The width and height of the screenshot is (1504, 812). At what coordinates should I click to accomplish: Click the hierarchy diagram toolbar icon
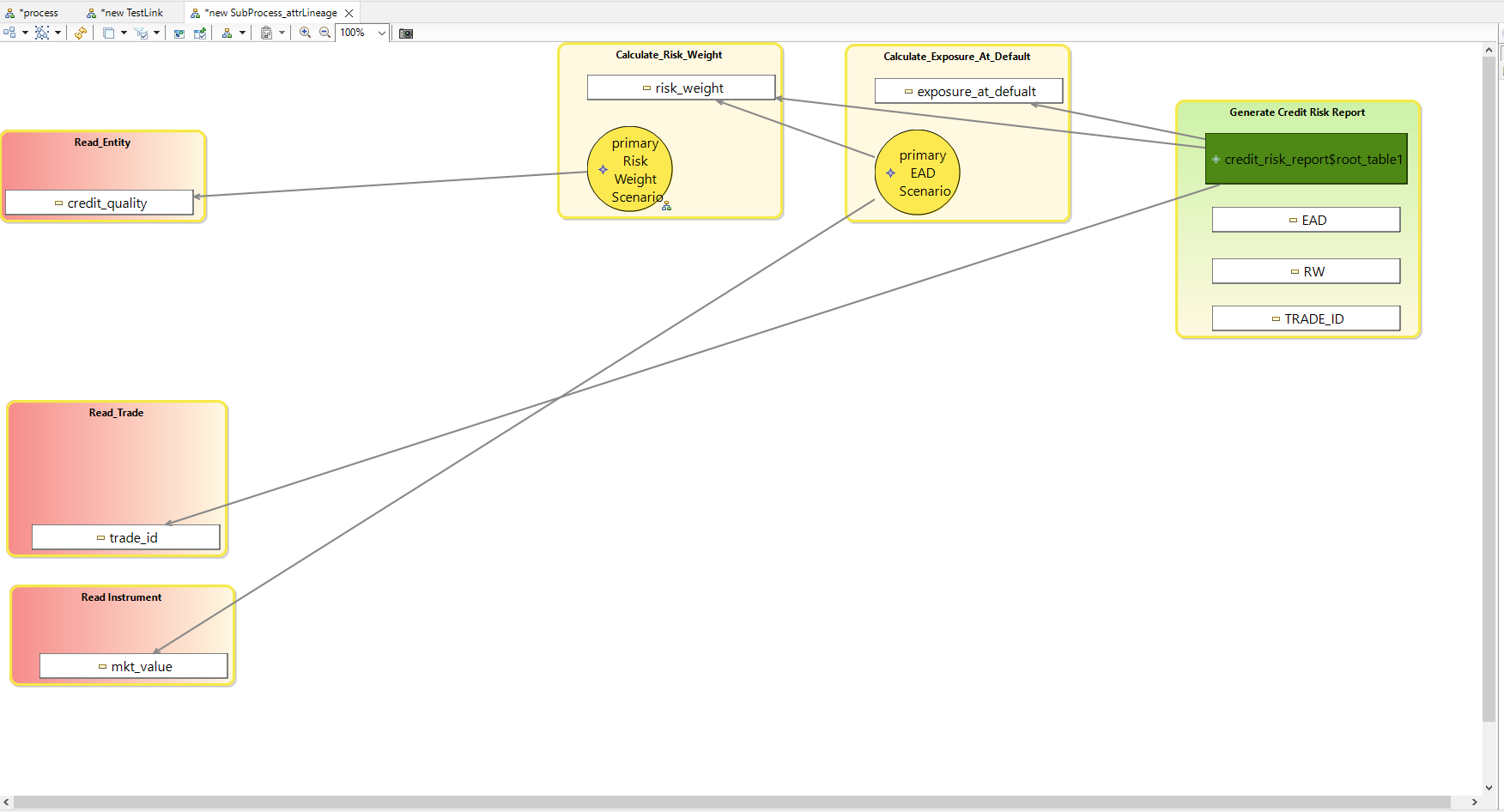pos(227,33)
